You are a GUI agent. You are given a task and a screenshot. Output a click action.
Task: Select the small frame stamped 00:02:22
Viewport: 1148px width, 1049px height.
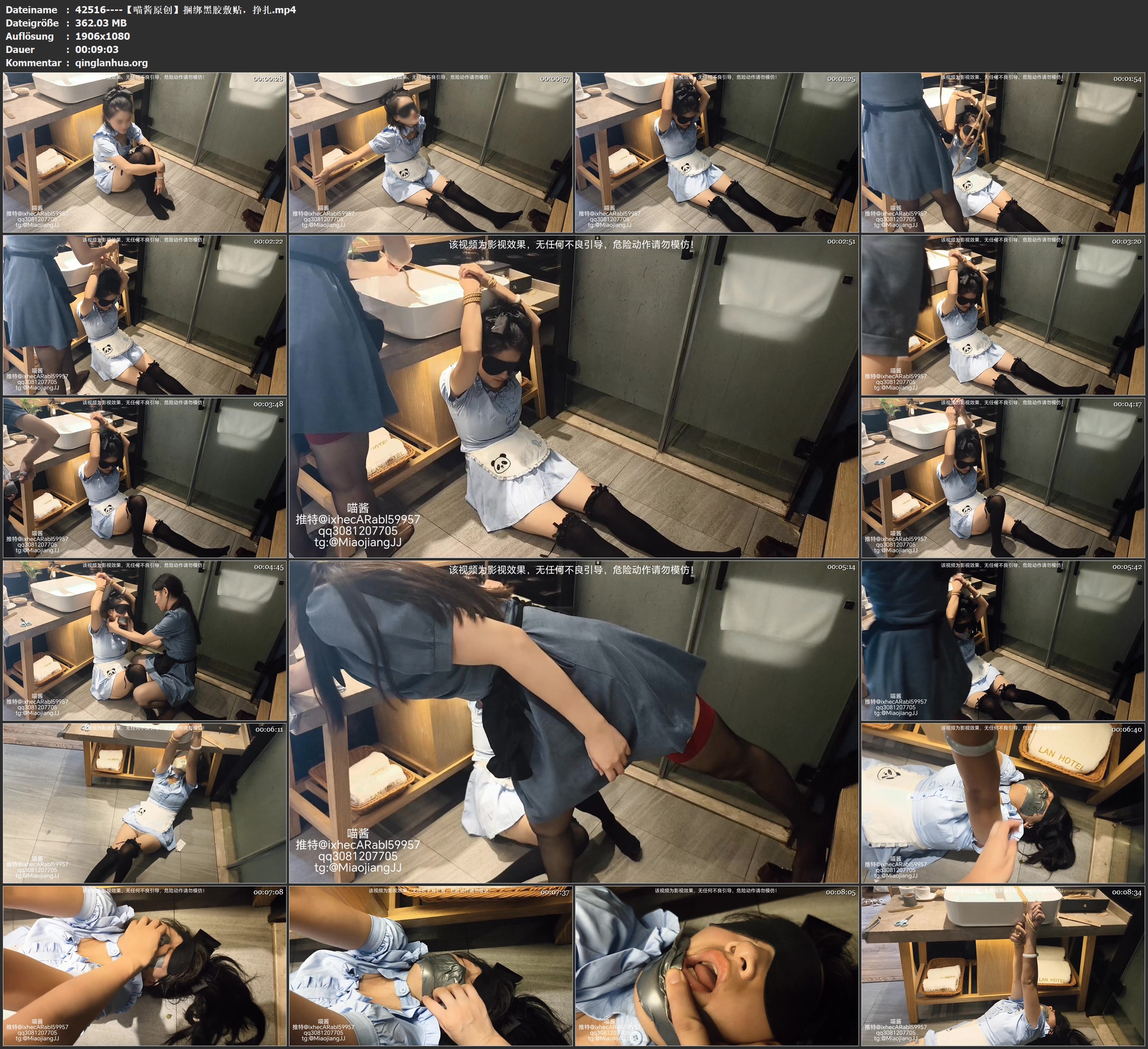145,315
